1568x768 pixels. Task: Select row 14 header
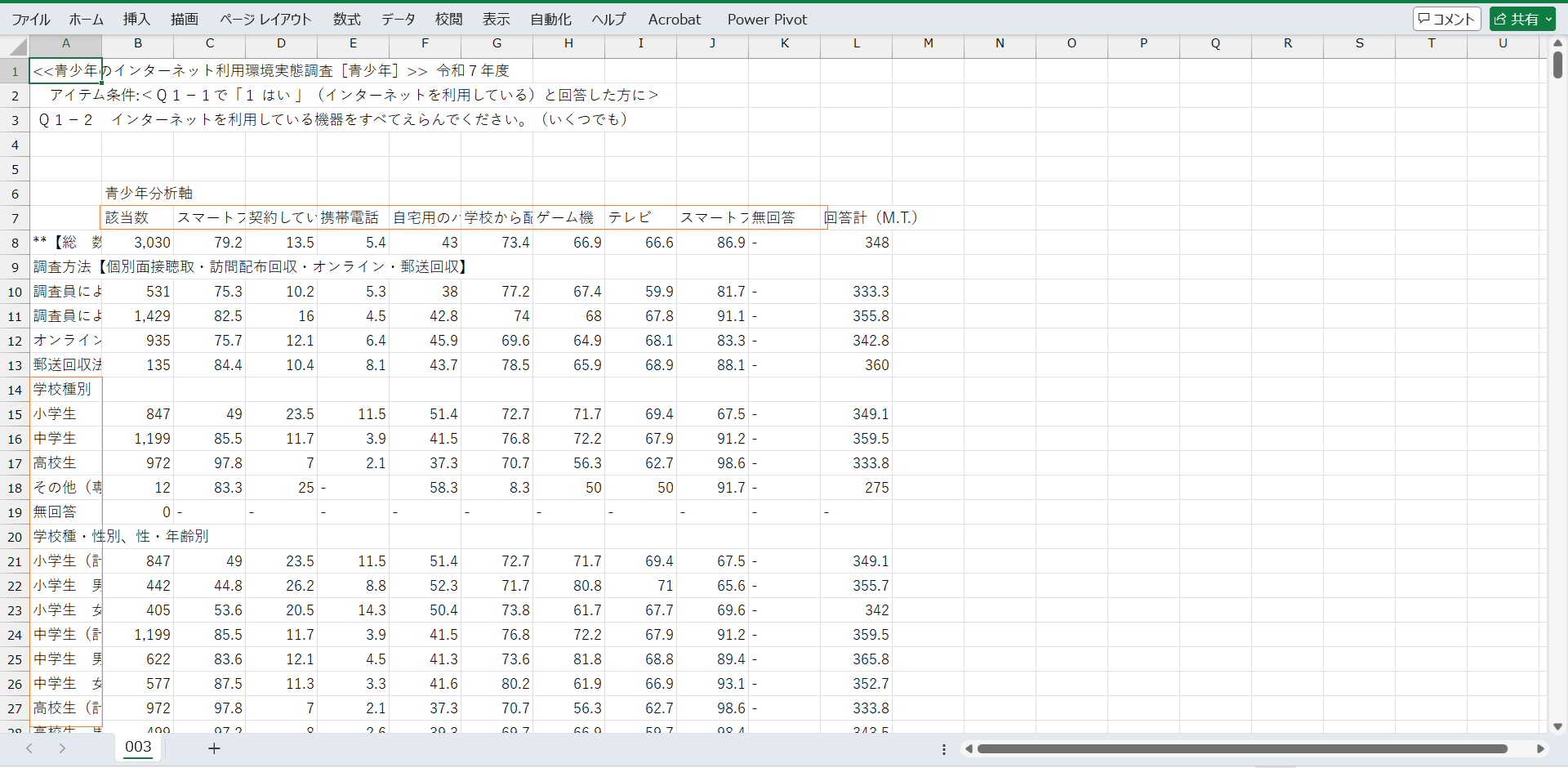15,390
